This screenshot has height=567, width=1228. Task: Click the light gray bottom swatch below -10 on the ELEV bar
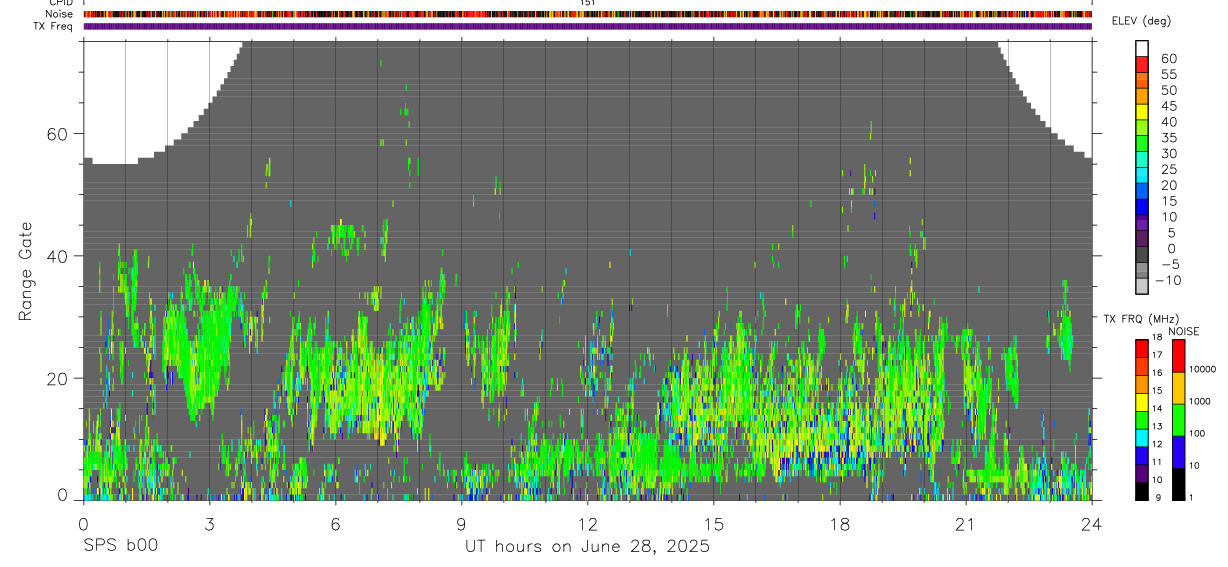[1142, 285]
